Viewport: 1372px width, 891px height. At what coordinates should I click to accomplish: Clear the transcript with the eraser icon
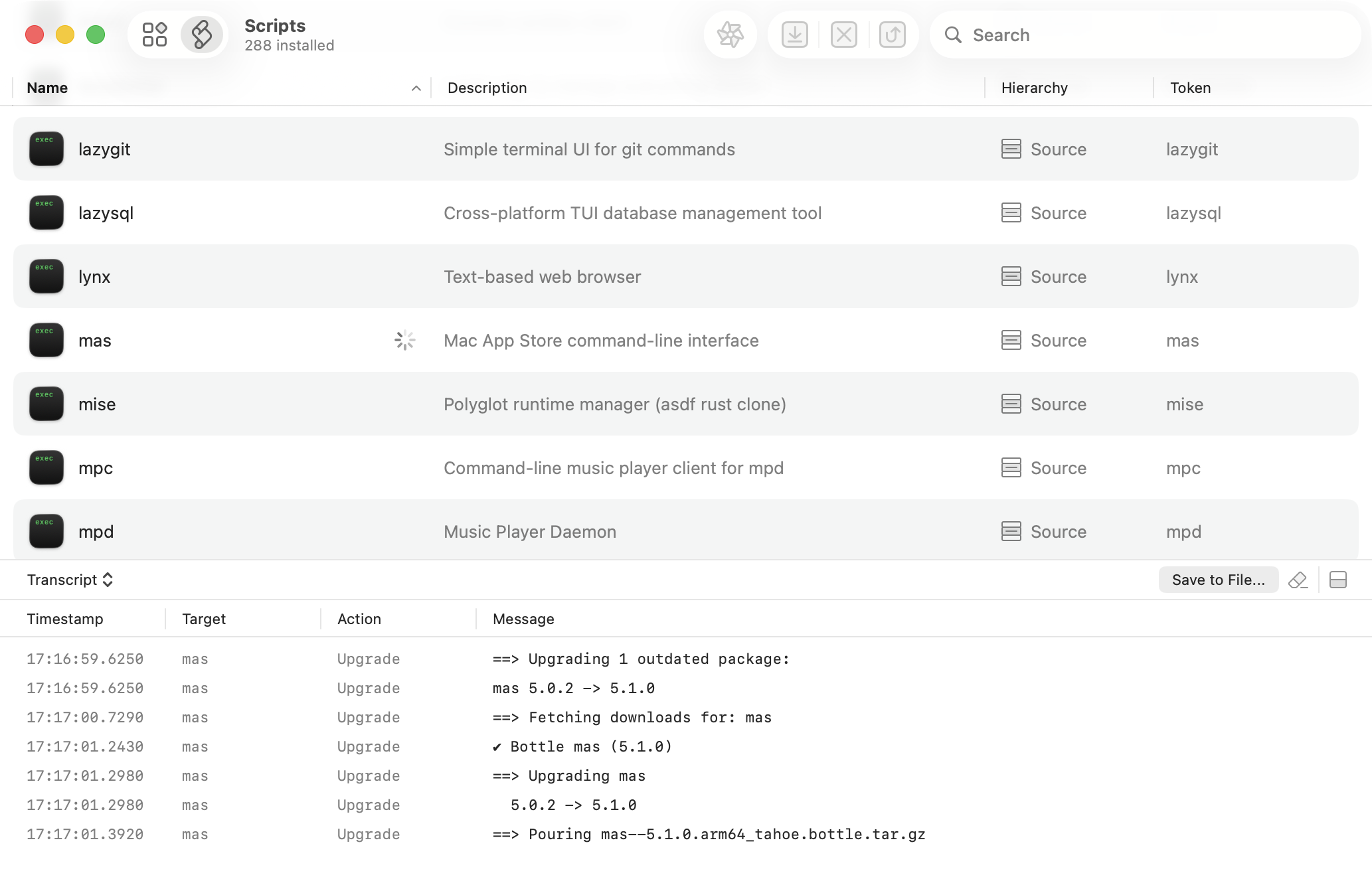(x=1299, y=580)
